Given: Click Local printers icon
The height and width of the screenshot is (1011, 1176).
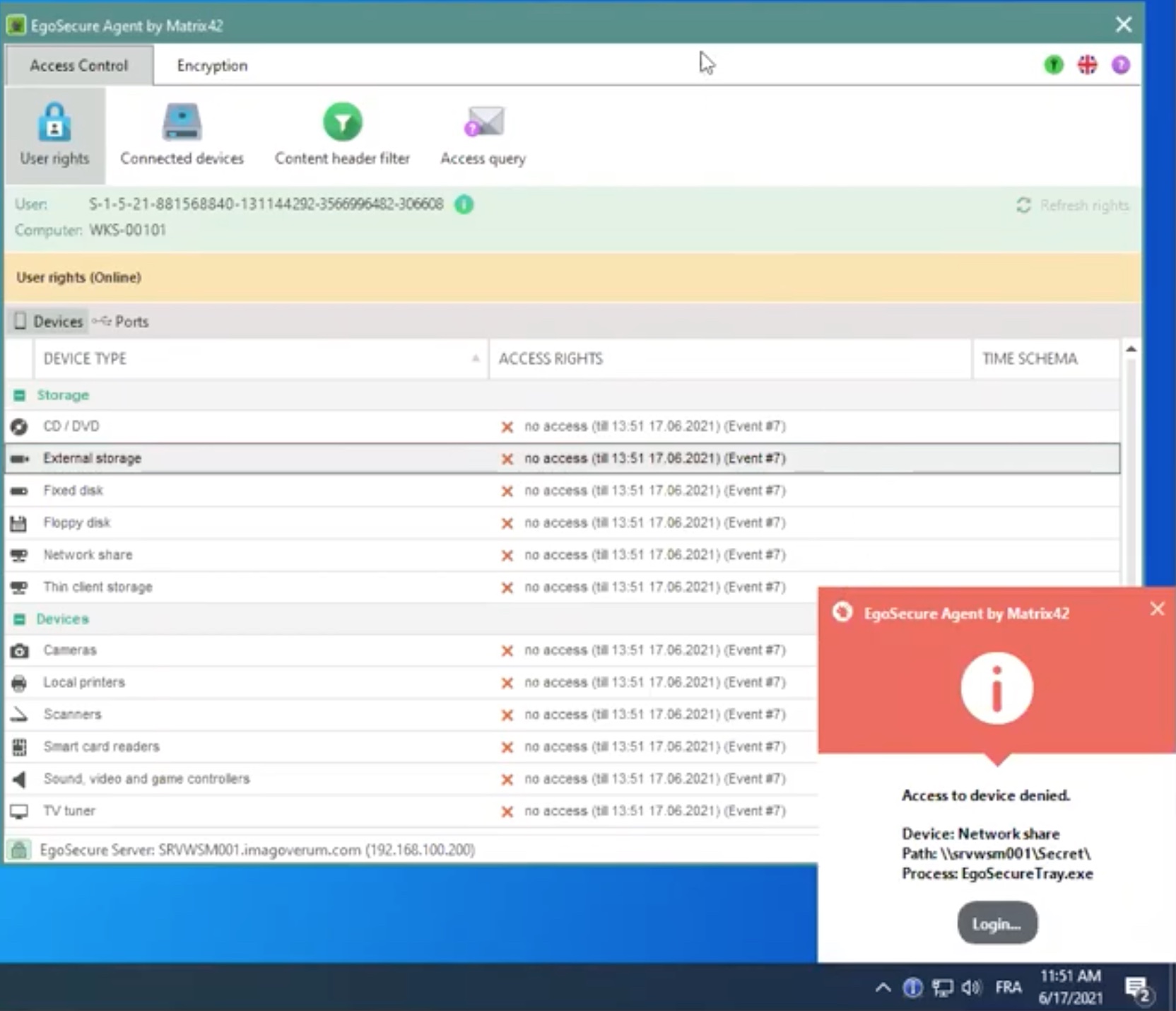Looking at the screenshot, I should 19,683.
